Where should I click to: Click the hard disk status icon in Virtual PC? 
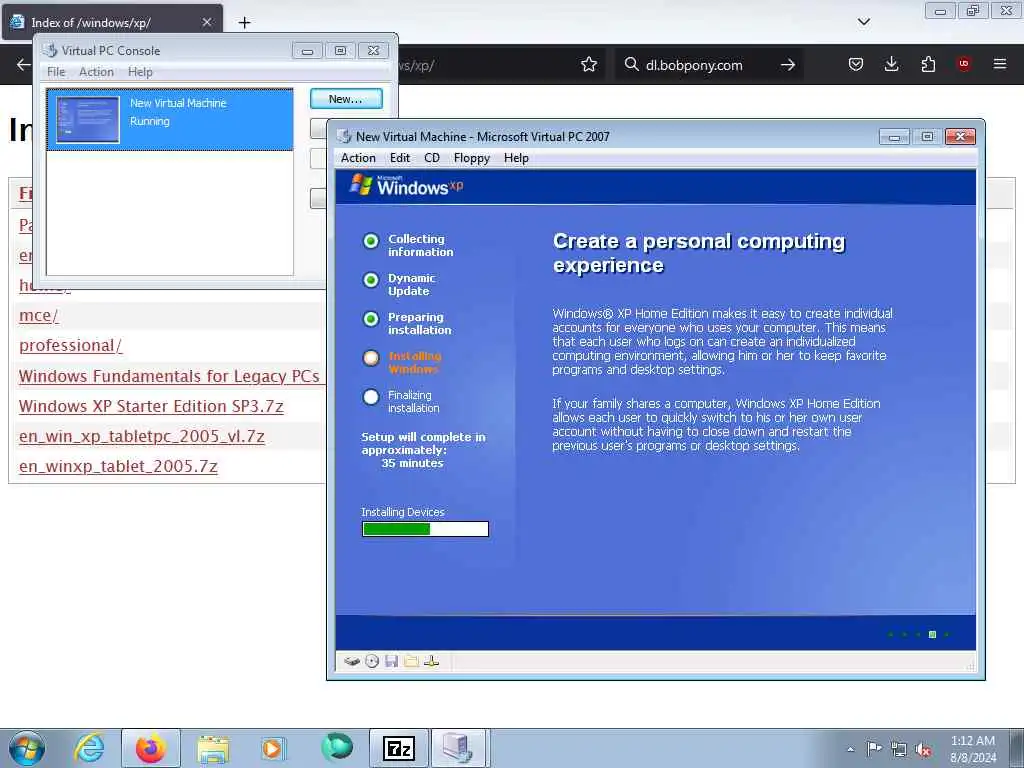[351, 661]
